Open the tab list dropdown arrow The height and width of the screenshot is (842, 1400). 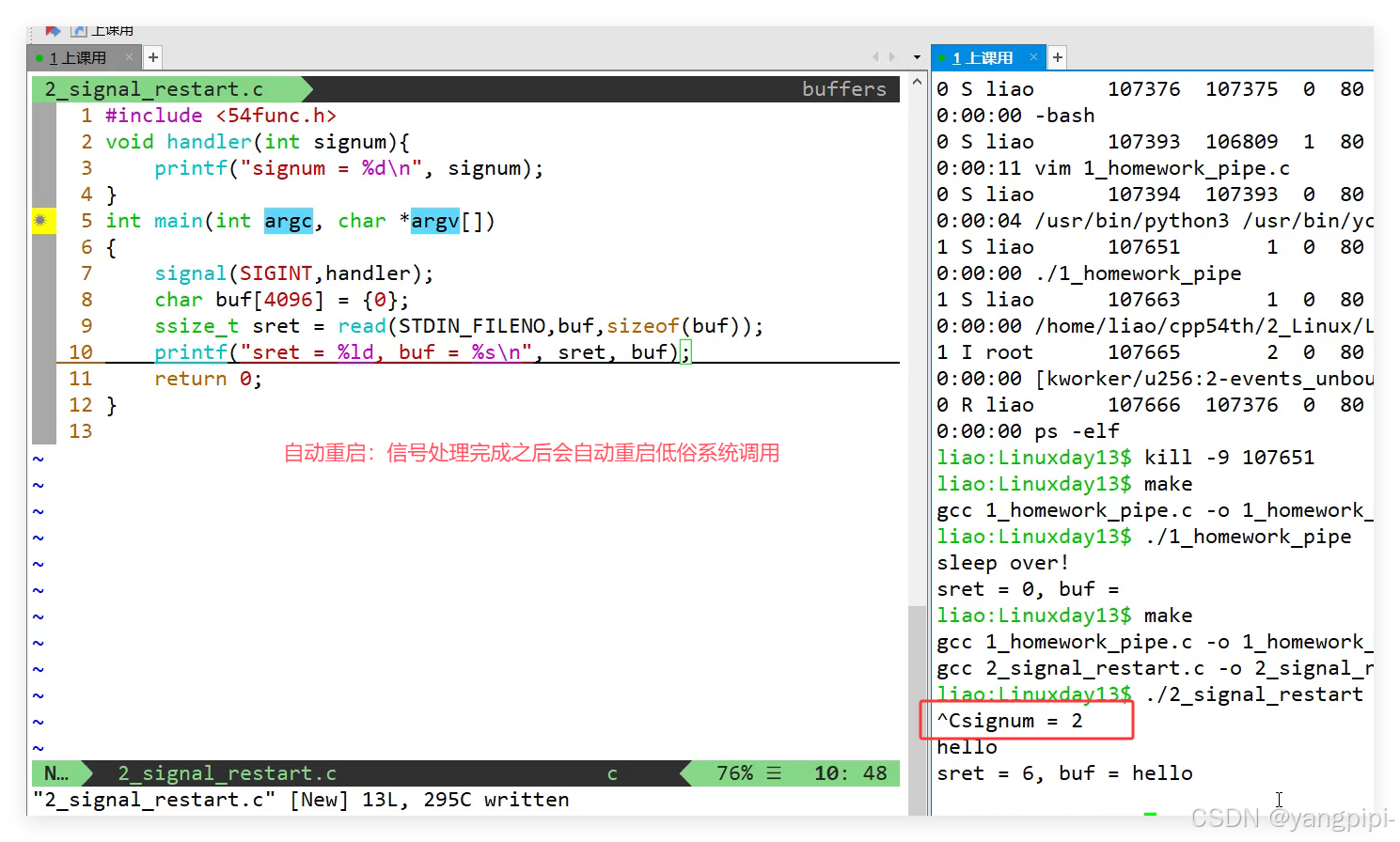tap(917, 57)
